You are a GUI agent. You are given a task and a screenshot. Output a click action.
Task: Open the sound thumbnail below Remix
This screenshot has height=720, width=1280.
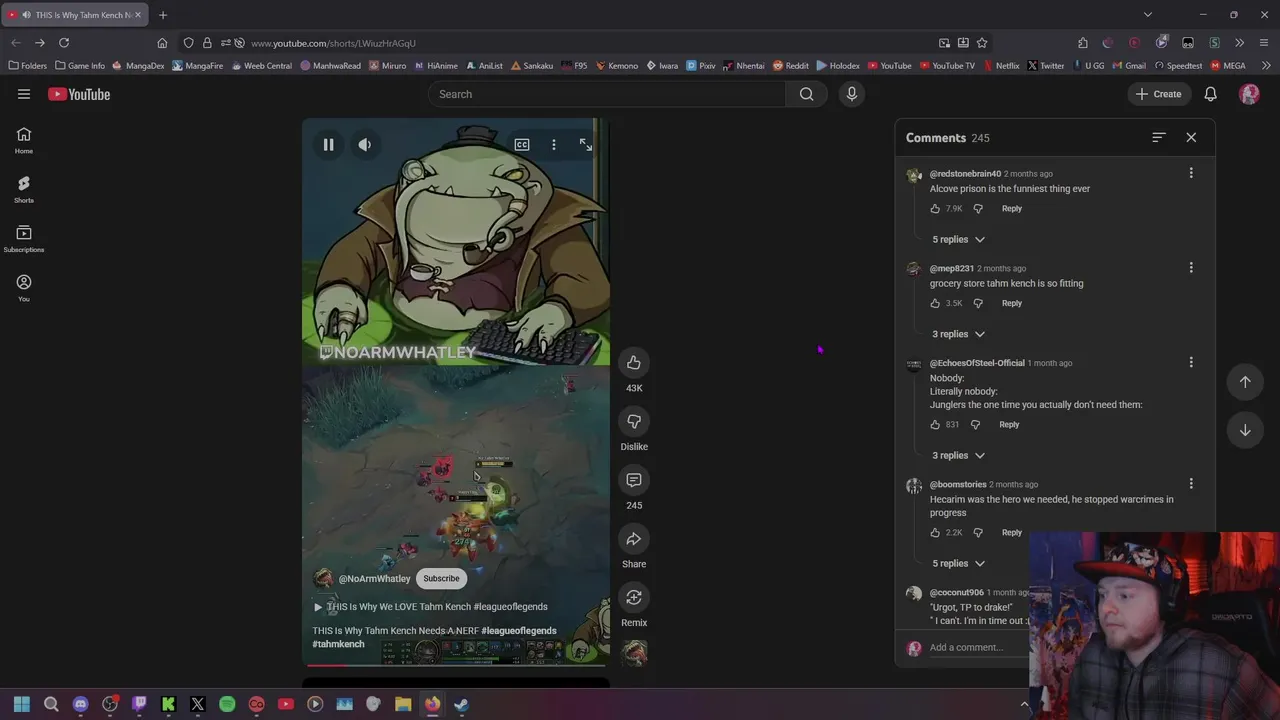[x=634, y=653]
